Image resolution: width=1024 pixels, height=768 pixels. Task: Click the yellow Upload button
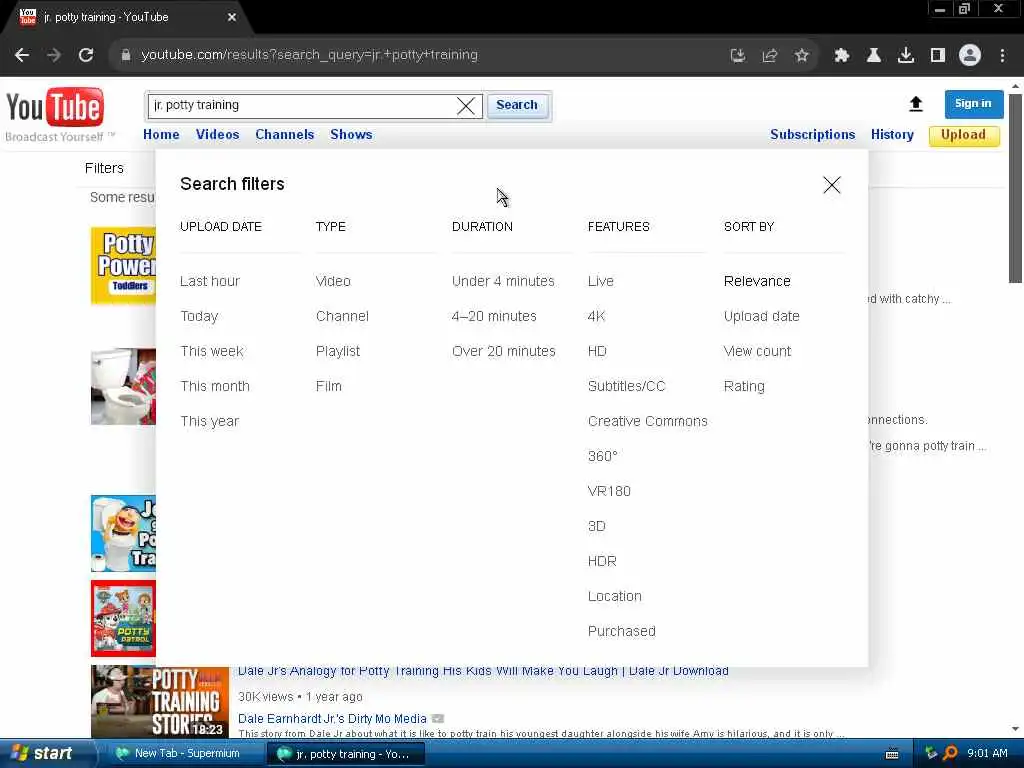pos(963,135)
